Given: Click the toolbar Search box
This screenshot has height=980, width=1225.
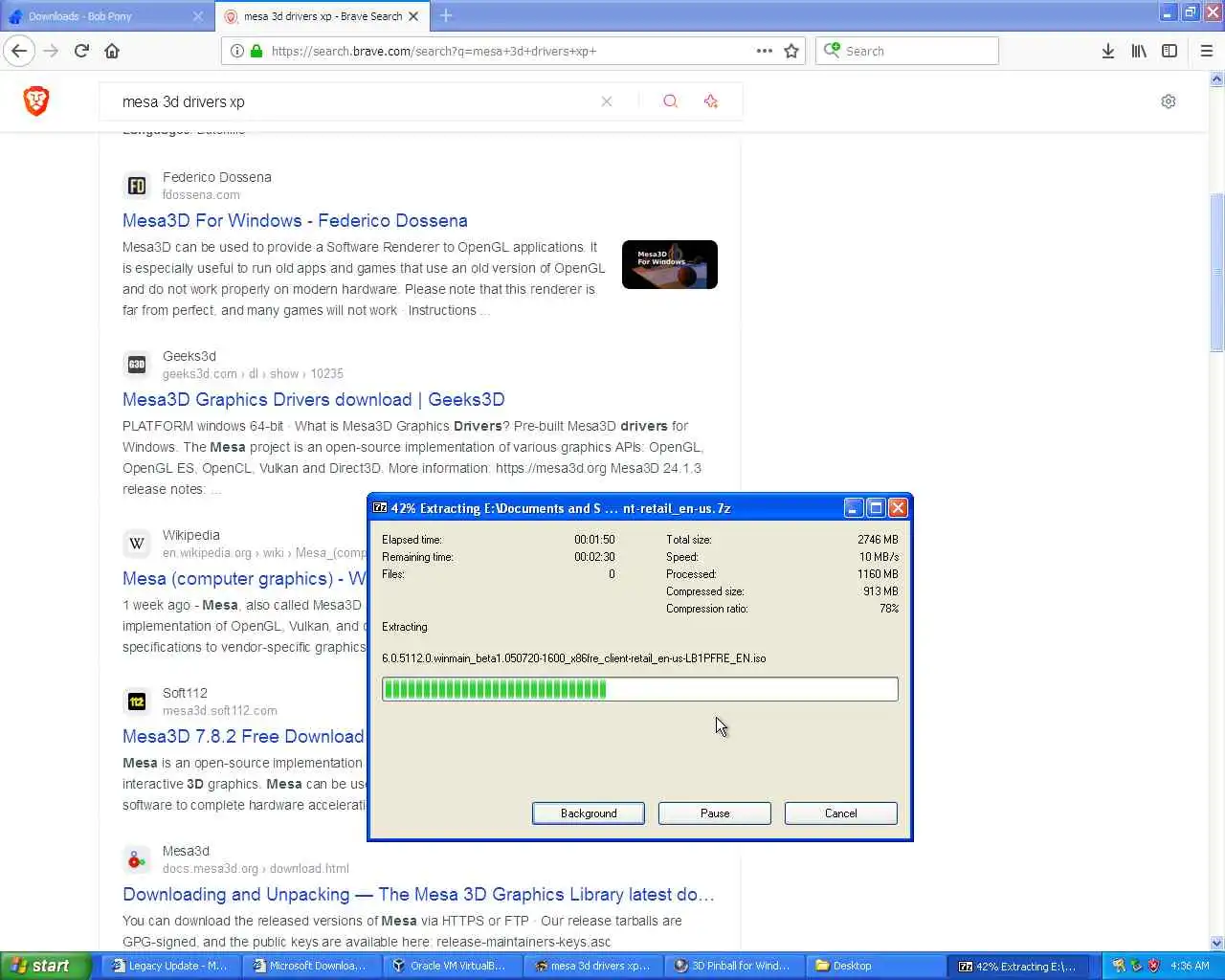Looking at the screenshot, I should [x=907, y=51].
